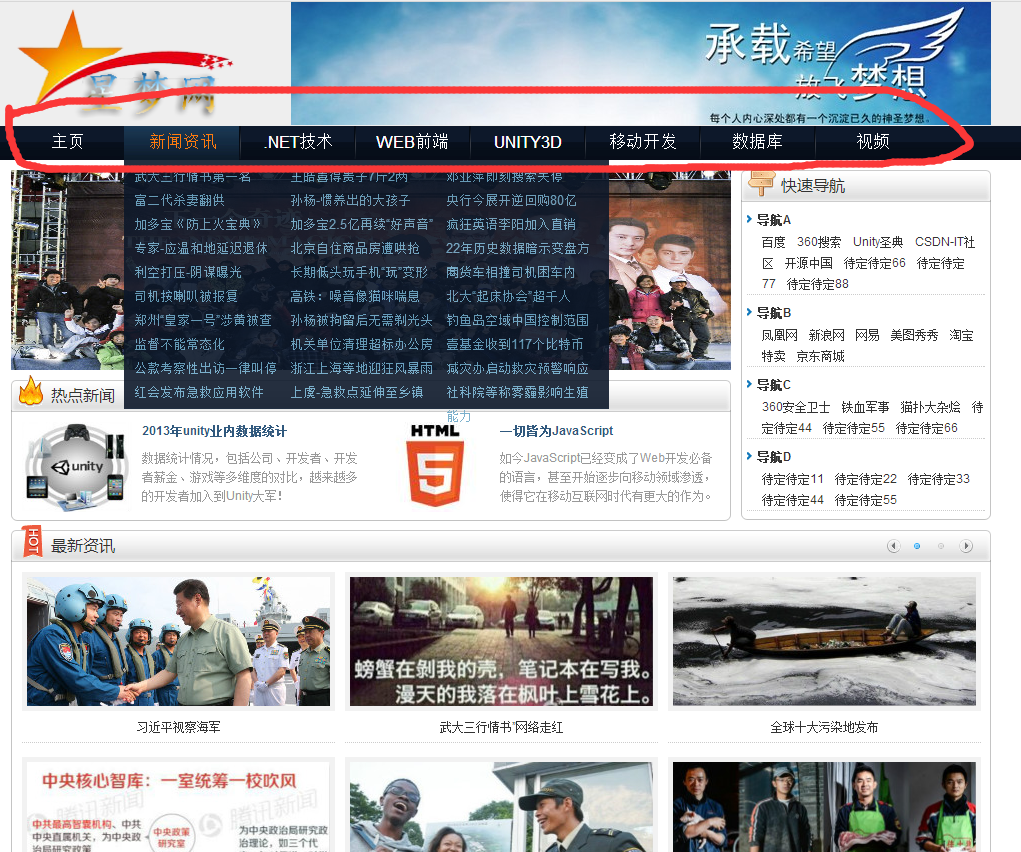Open the WEB前端 menu
Viewport: 1021px width, 852px height.
412,141
